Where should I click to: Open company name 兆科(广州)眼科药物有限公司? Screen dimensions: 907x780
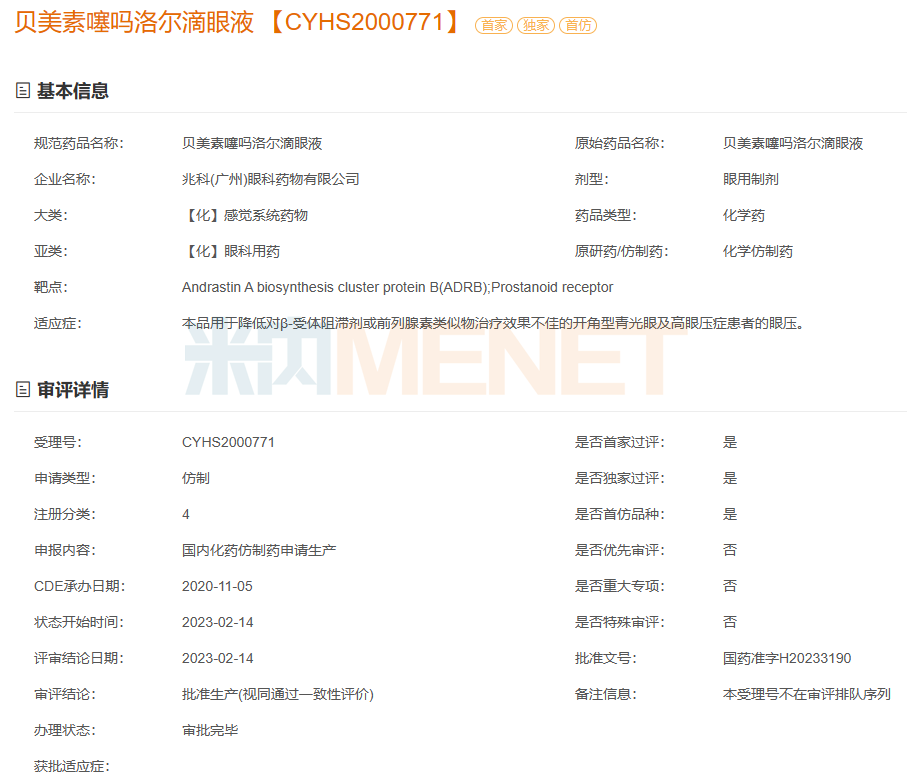[270, 180]
